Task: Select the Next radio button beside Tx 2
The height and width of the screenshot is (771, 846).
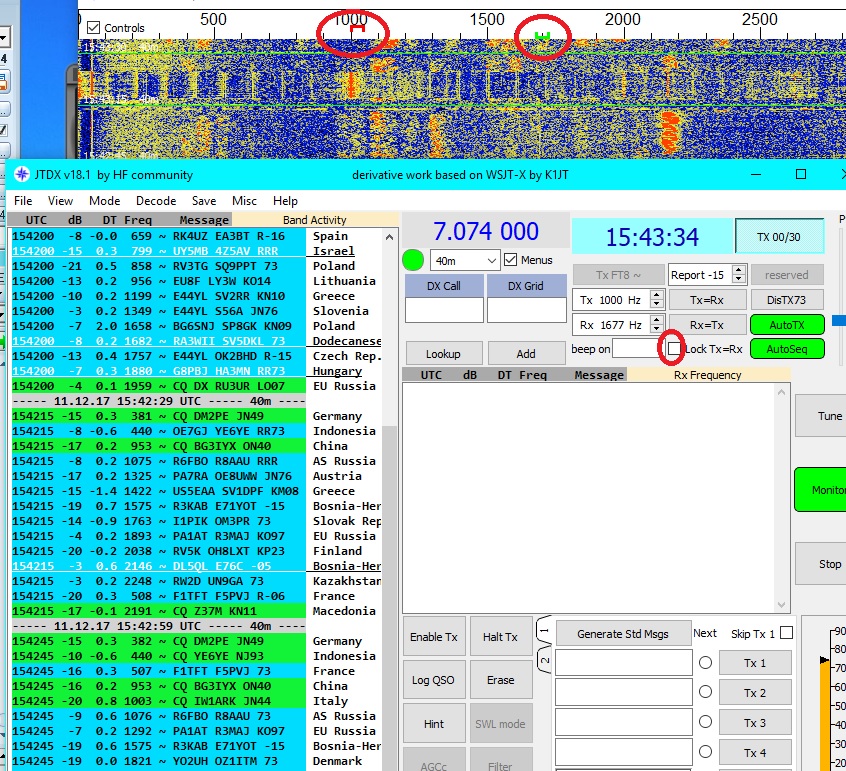Action: 705,692
